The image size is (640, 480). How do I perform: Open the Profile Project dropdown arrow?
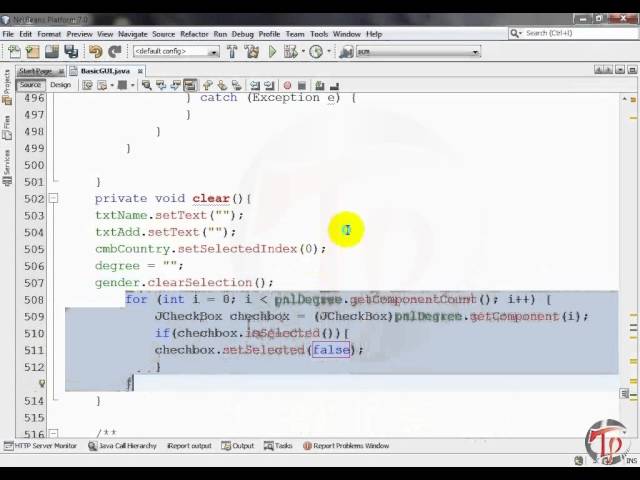click(x=329, y=51)
